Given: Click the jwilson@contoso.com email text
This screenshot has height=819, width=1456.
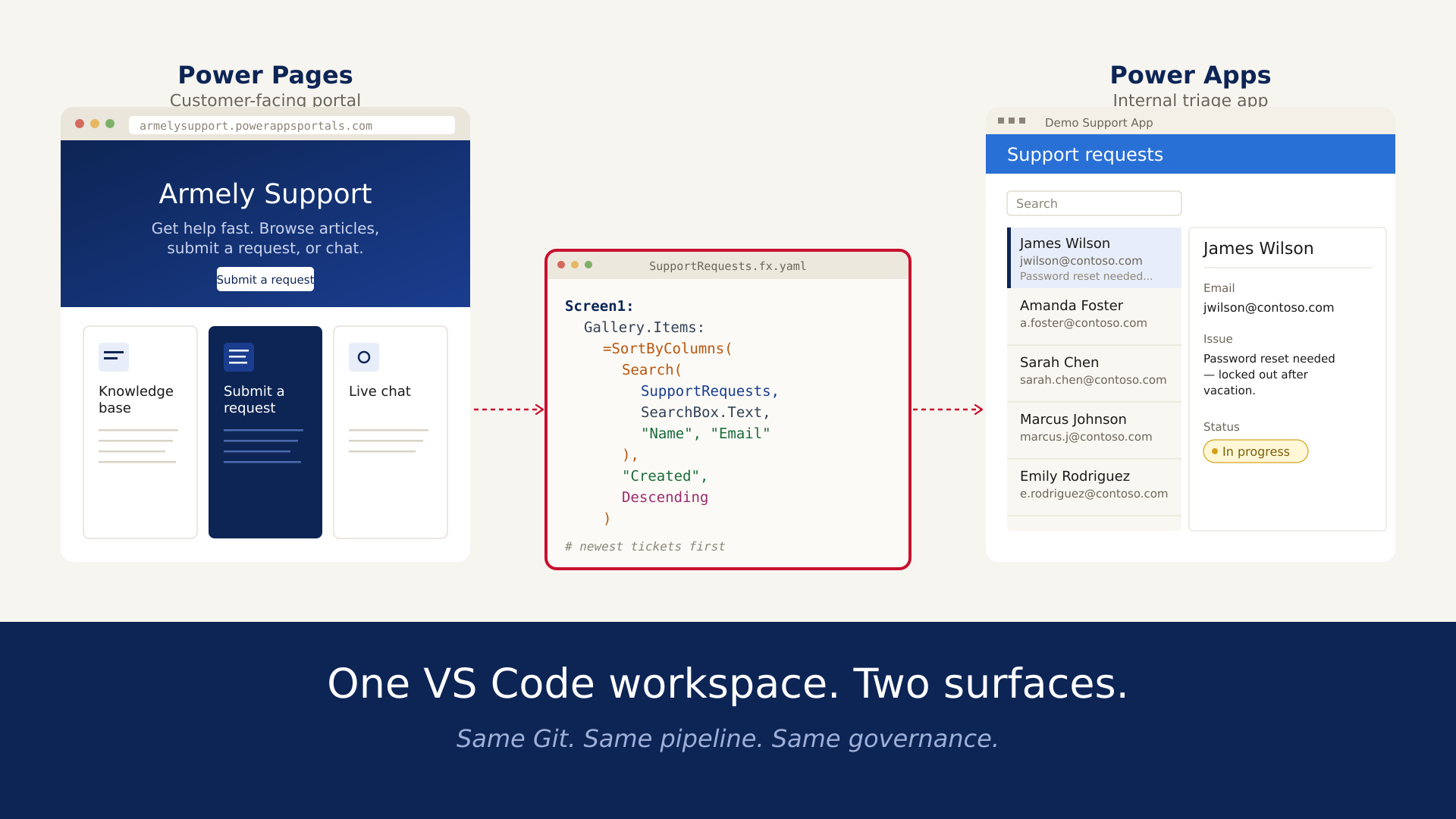Looking at the screenshot, I should point(1269,307).
